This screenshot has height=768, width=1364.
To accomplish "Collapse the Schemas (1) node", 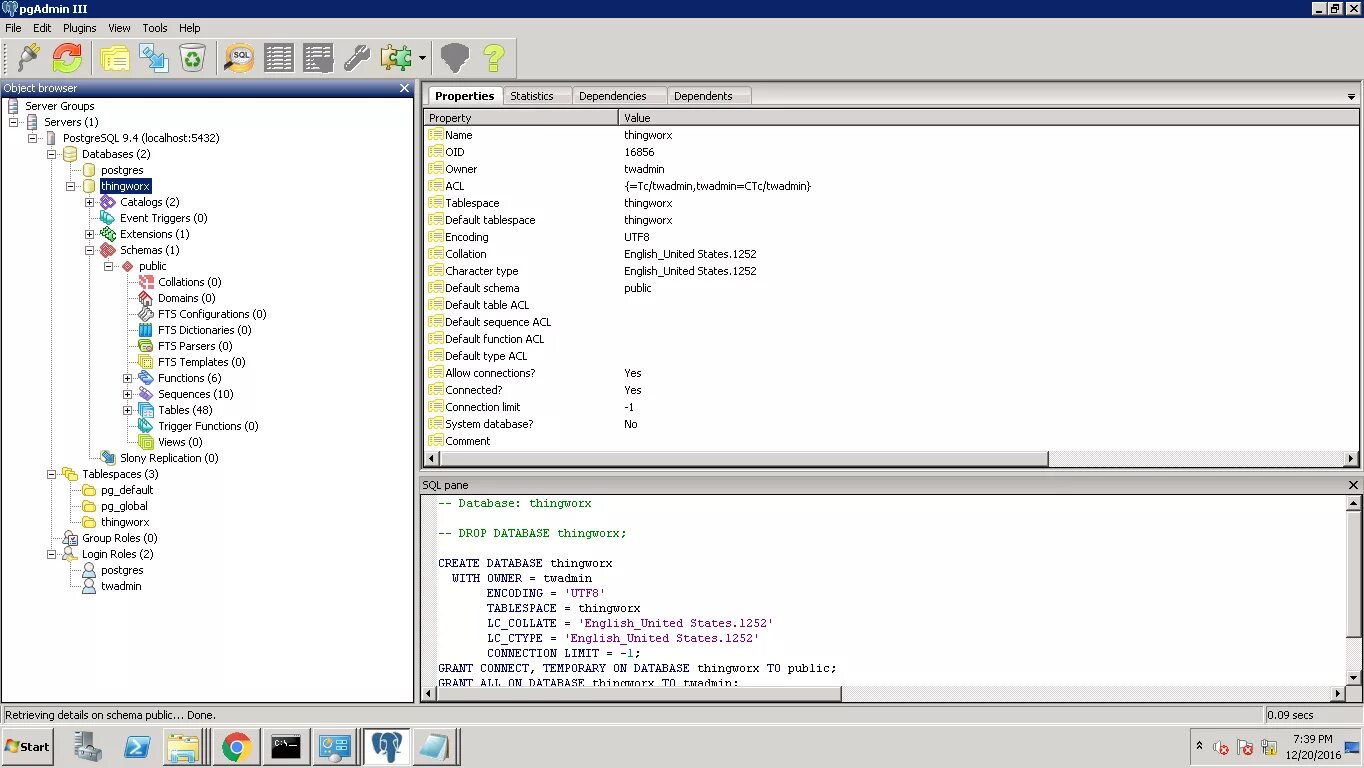I will click(x=90, y=250).
